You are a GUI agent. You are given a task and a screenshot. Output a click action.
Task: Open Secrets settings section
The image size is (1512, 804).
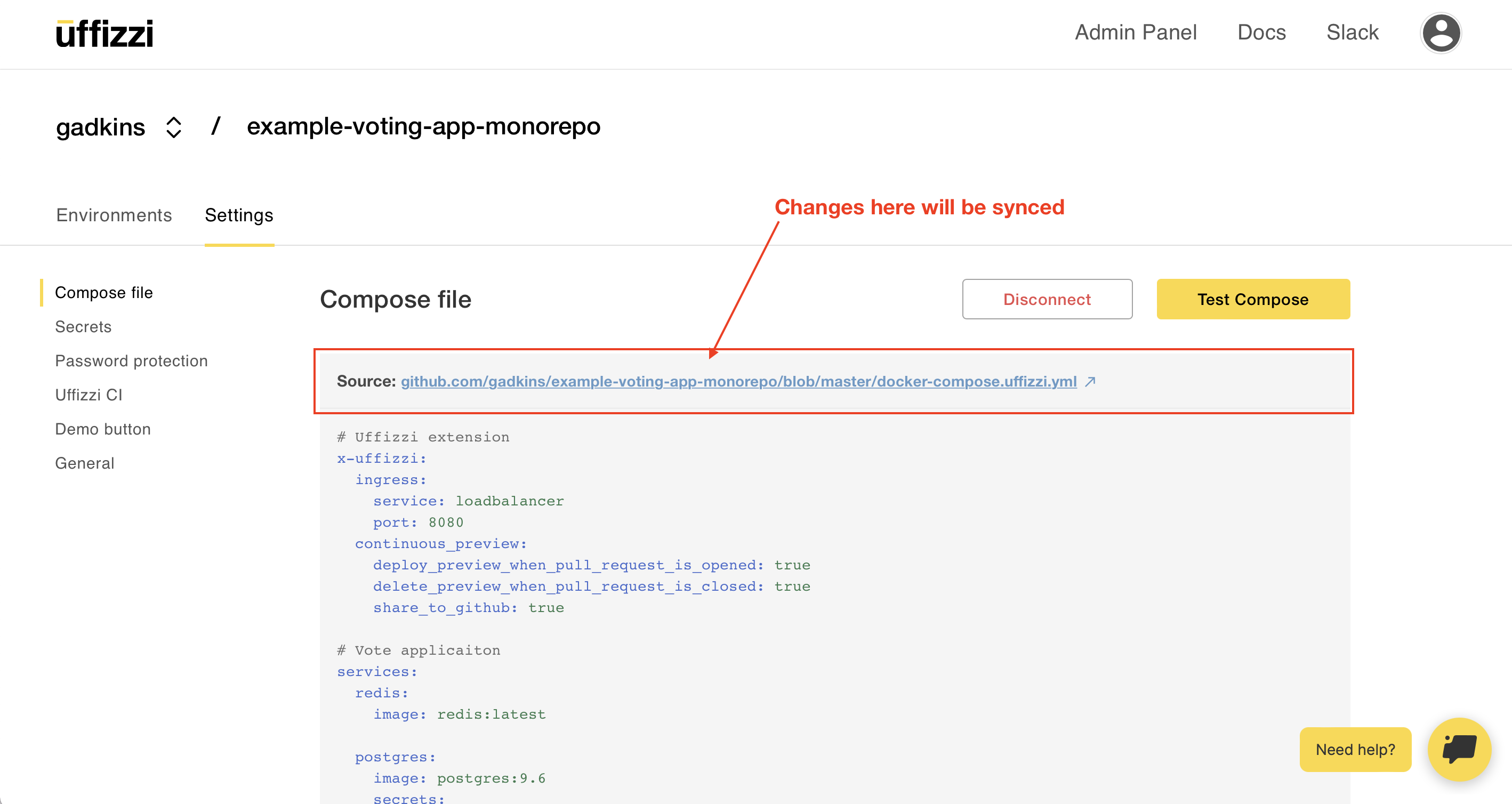point(83,326)
